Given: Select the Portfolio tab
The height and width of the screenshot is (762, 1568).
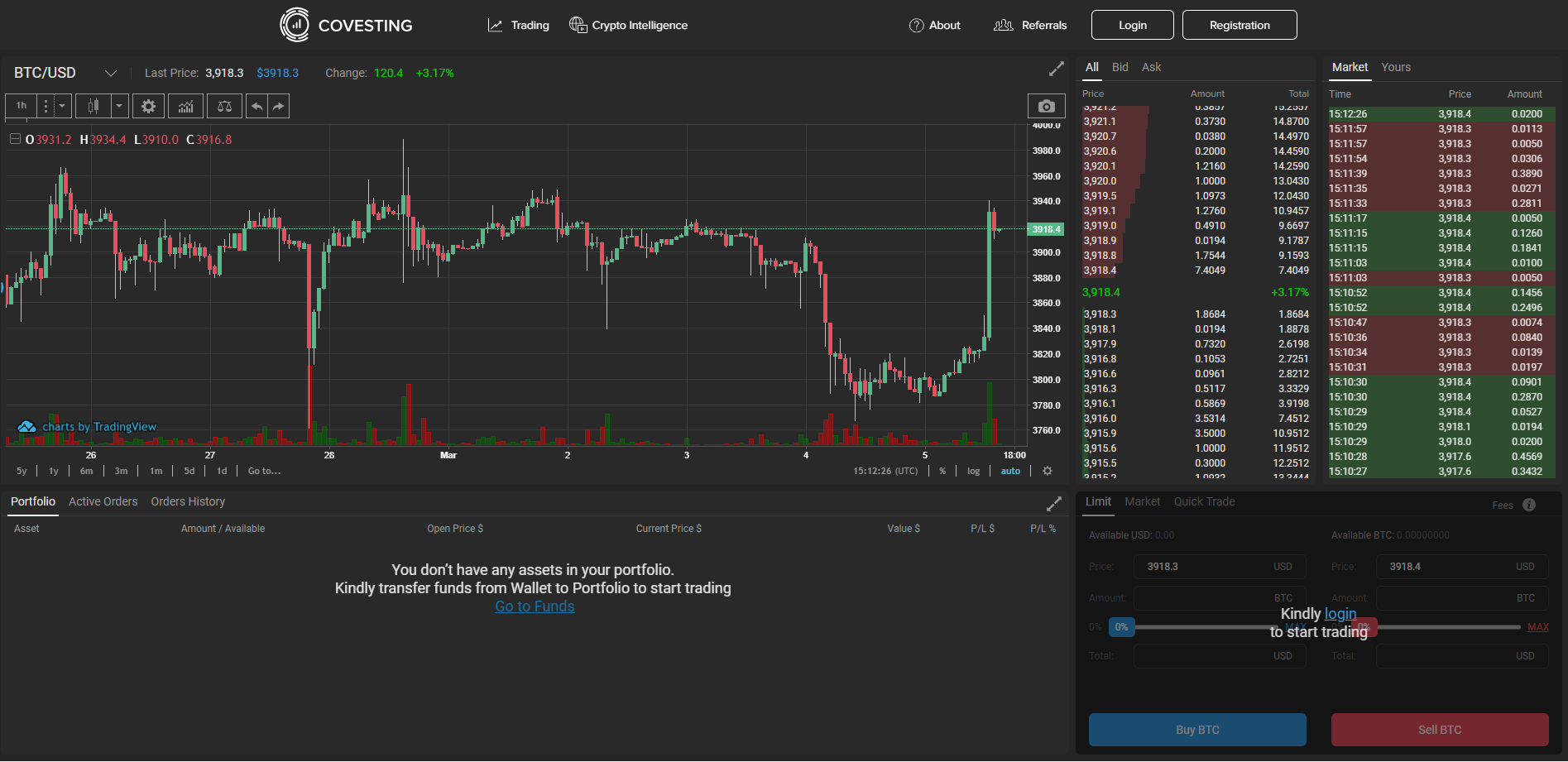Looking at the screenshot, I should click(33, 501).
